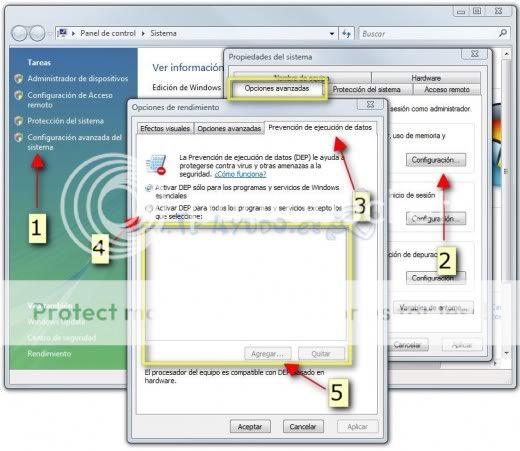Click the Agregar... button
Screen dimensions: 520x451
[268, 354]
